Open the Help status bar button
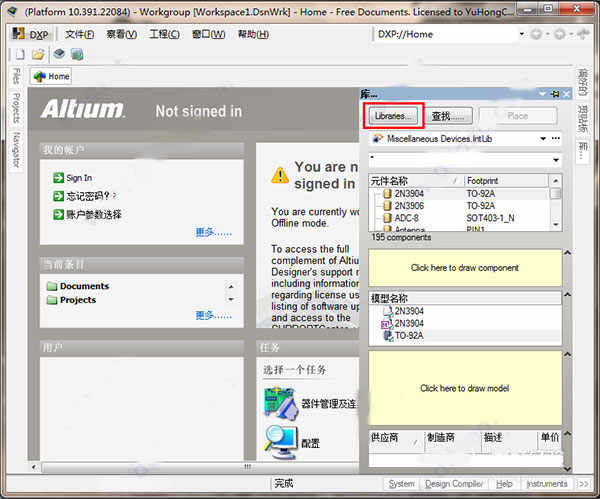This screenshot has height=499, width=600. pyautogui.click(x=504, y=484)
